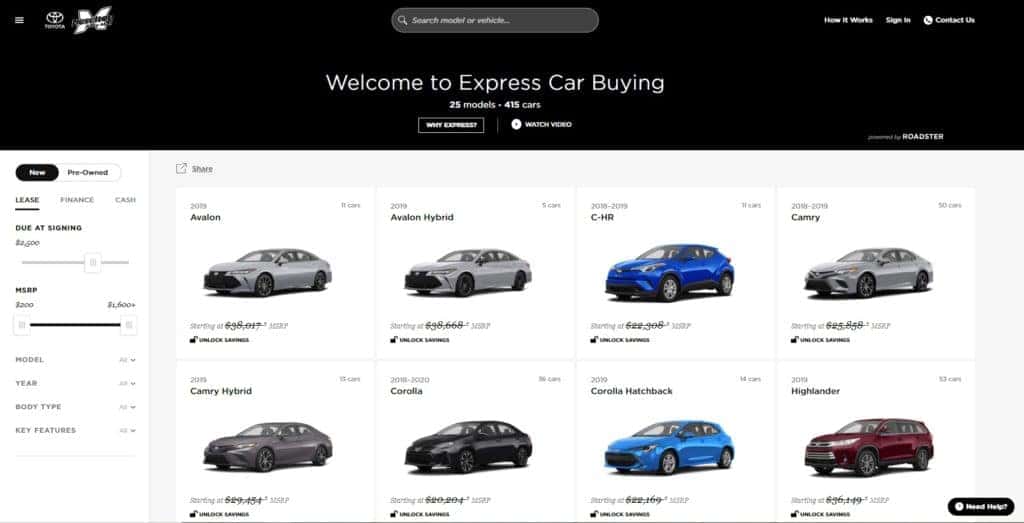Expand the Model filter dropdown
Image resolution: width=1024 pixels, height=523 pixels.
click(x=76, y=360)
